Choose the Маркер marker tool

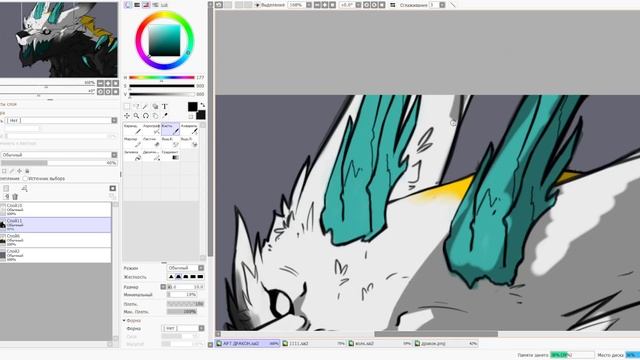click(133, 142)
